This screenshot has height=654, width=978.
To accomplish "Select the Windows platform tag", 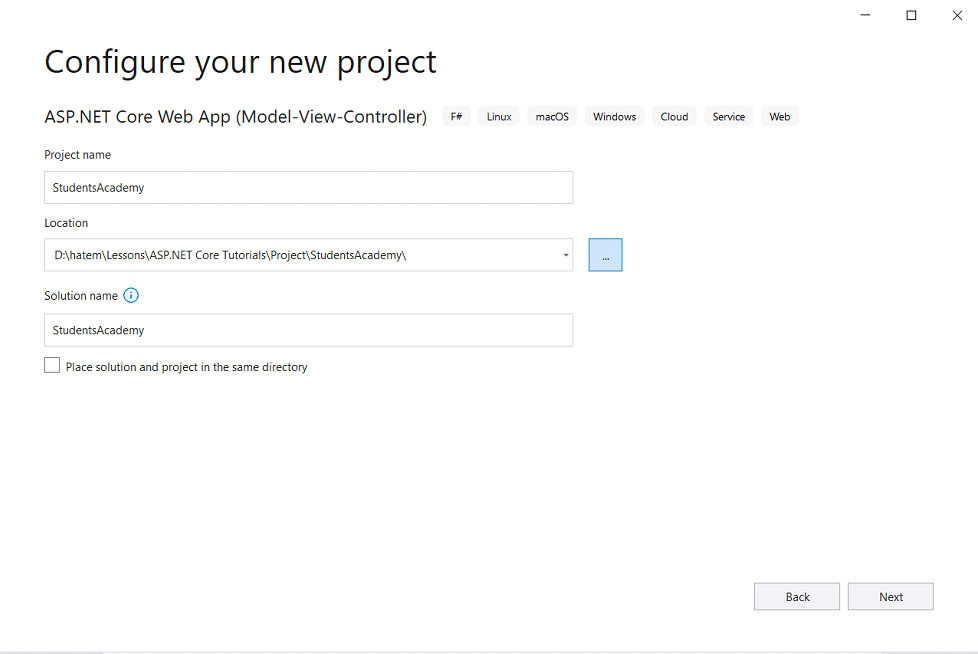I will click(614, 117).
